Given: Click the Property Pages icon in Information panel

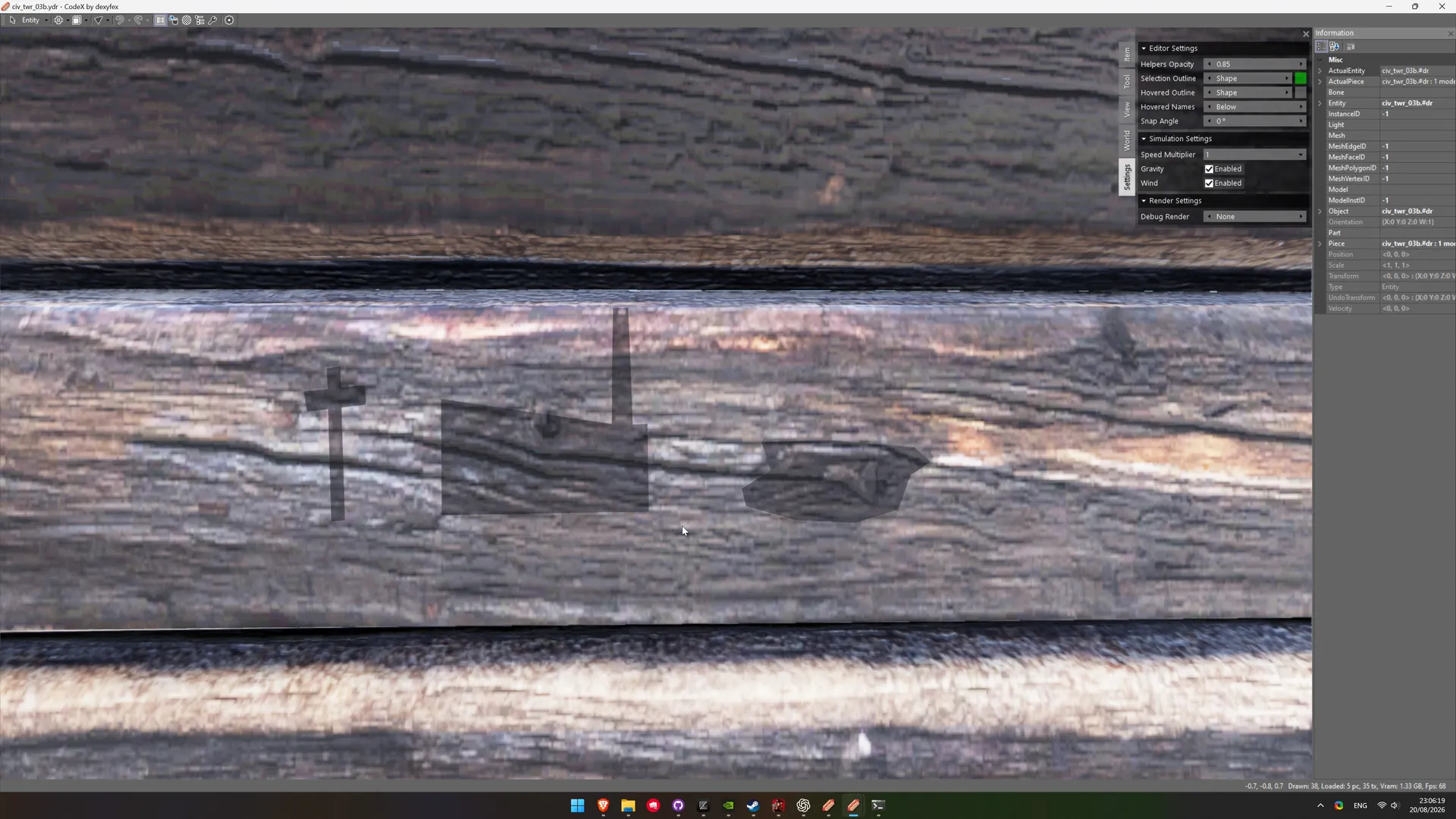Looking at the screenshot, I should click(x=1351, y=47).
